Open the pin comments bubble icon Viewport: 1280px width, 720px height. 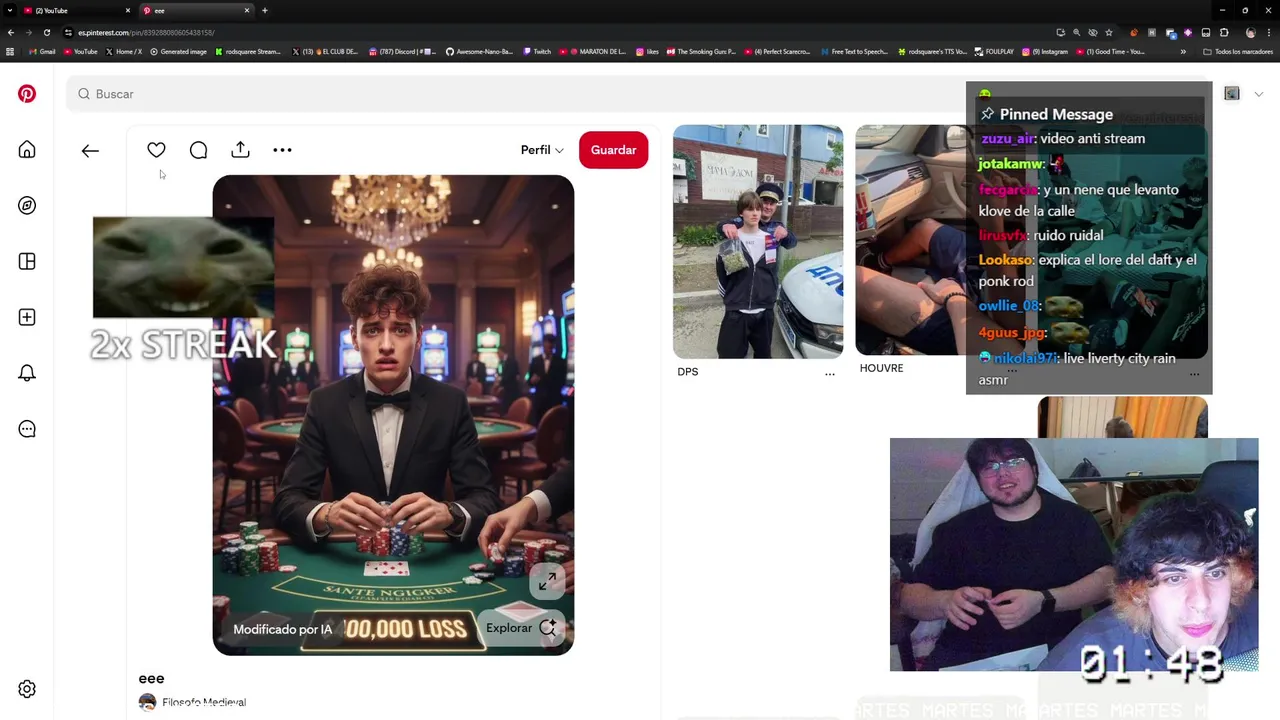(x=198, y=150)
